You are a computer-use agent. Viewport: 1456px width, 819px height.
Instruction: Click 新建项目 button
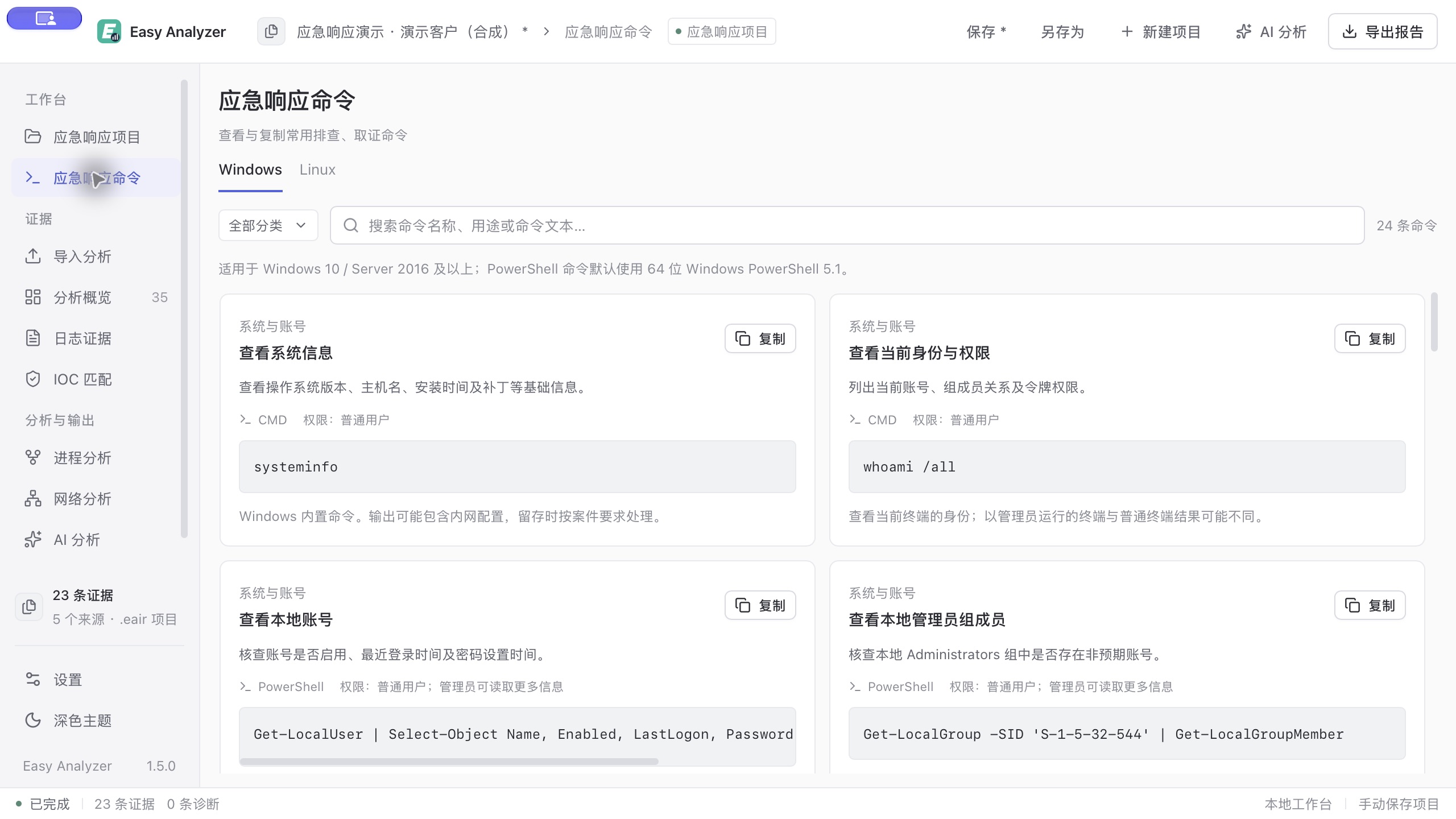tap(1161, 32)
